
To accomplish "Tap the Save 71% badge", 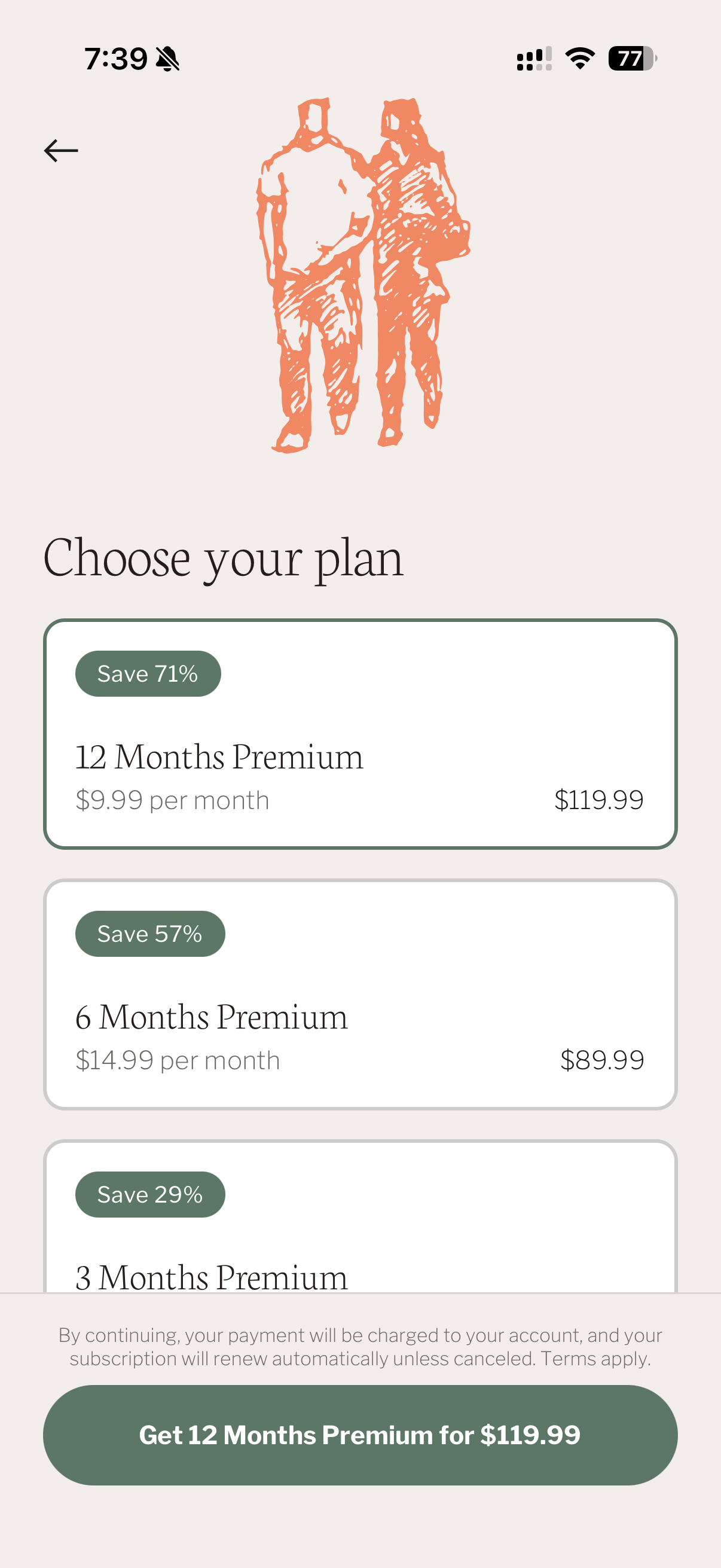I will [148, 673].
